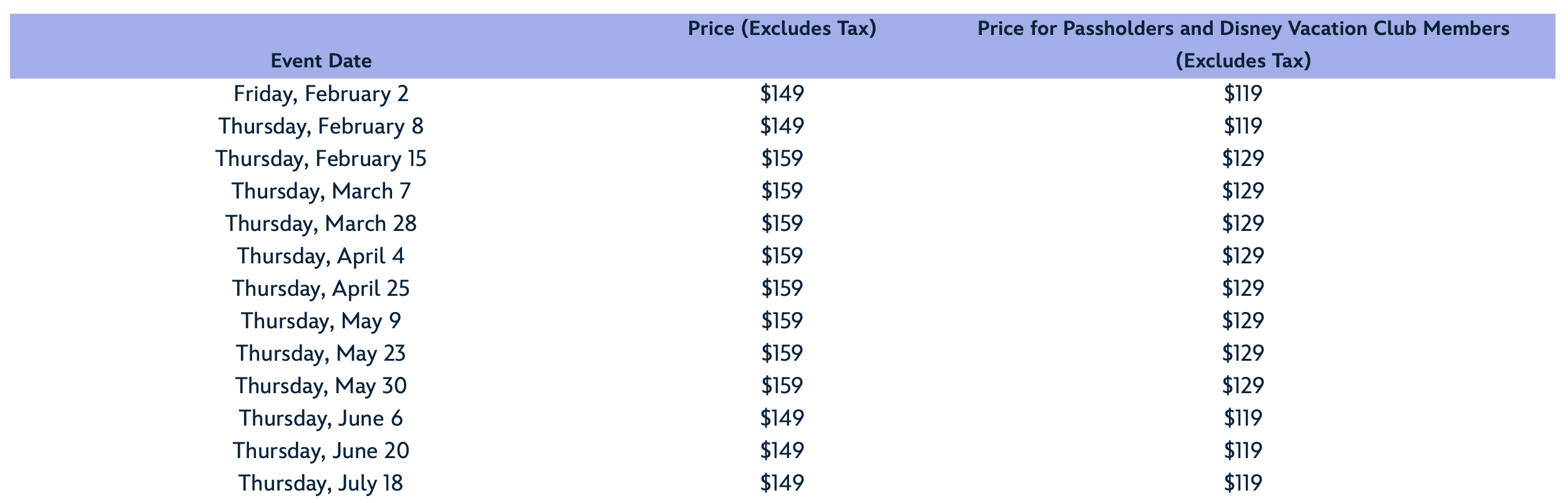1568x503 pixels.
Task: Select the Thursday, February 8 date cell
Action: coord(321,127)
